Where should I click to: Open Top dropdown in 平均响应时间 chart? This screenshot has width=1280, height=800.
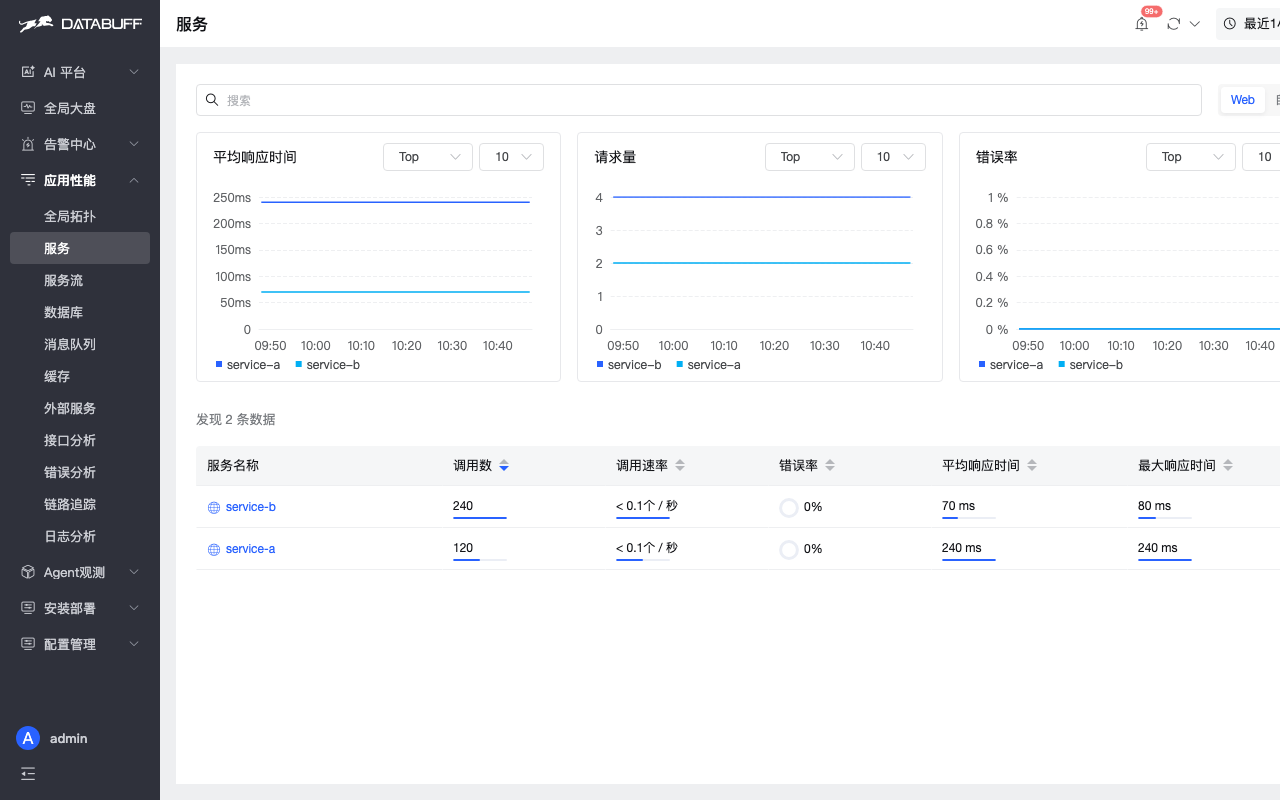coord(428,157)
